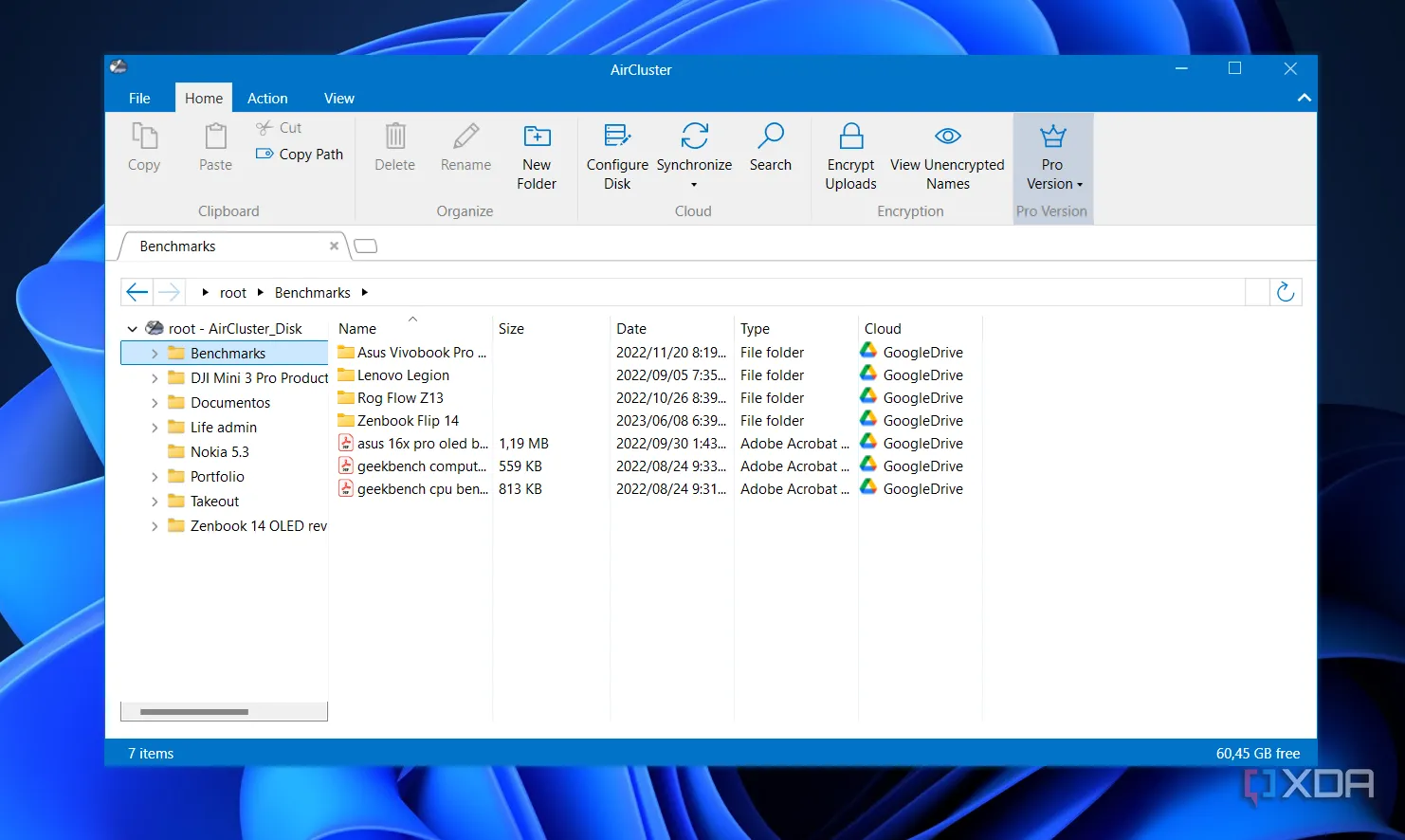Open the Synchronize dropdown arrow
Image resolution: width=1405 pixels, height=840 pixels.
tap(694, 185)
